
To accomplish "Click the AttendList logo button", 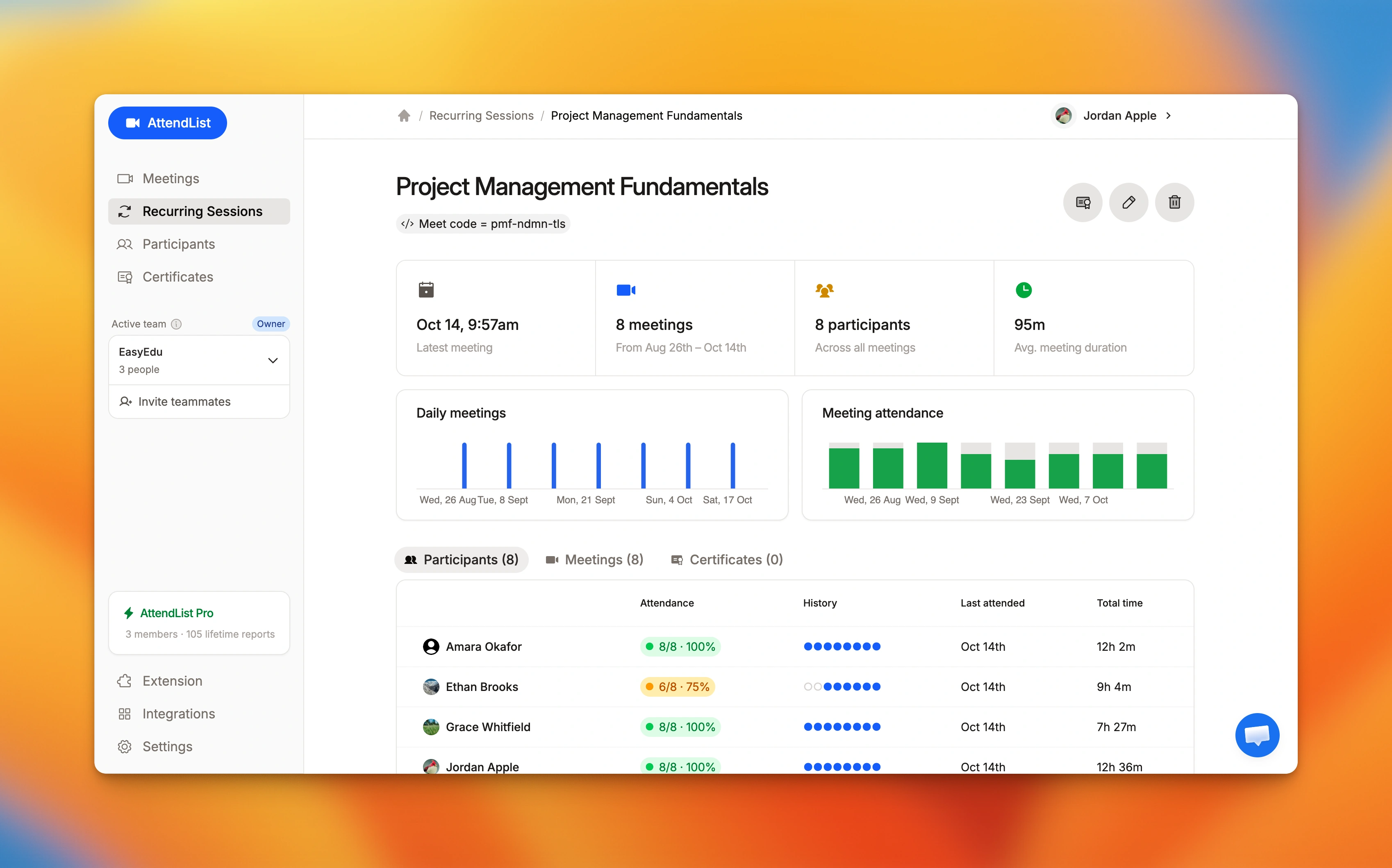I will click(x=167, y=123).
